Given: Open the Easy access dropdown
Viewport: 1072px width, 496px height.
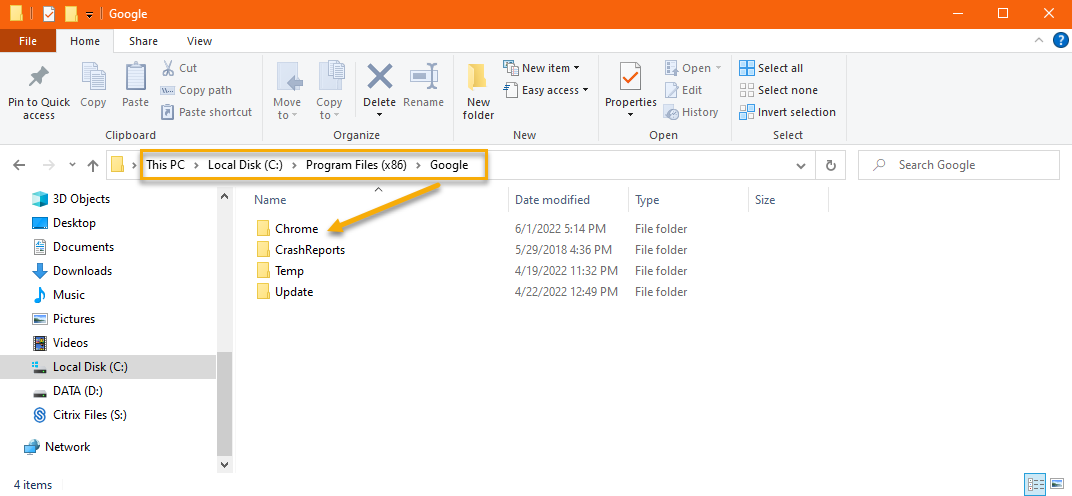Looking at the screenshot, I should (x=546, y=90).
